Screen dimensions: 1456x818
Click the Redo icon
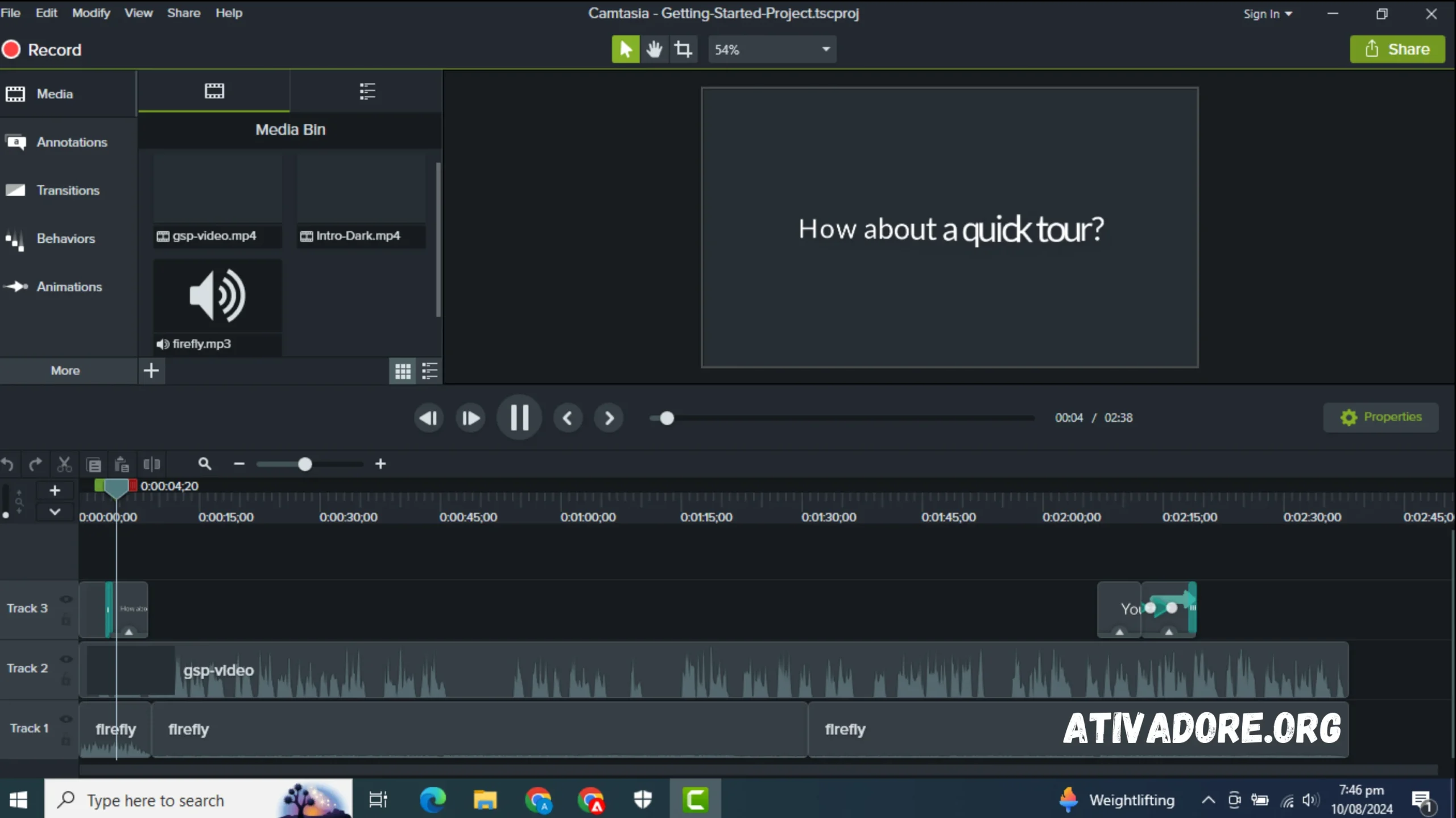click(35, 464)
